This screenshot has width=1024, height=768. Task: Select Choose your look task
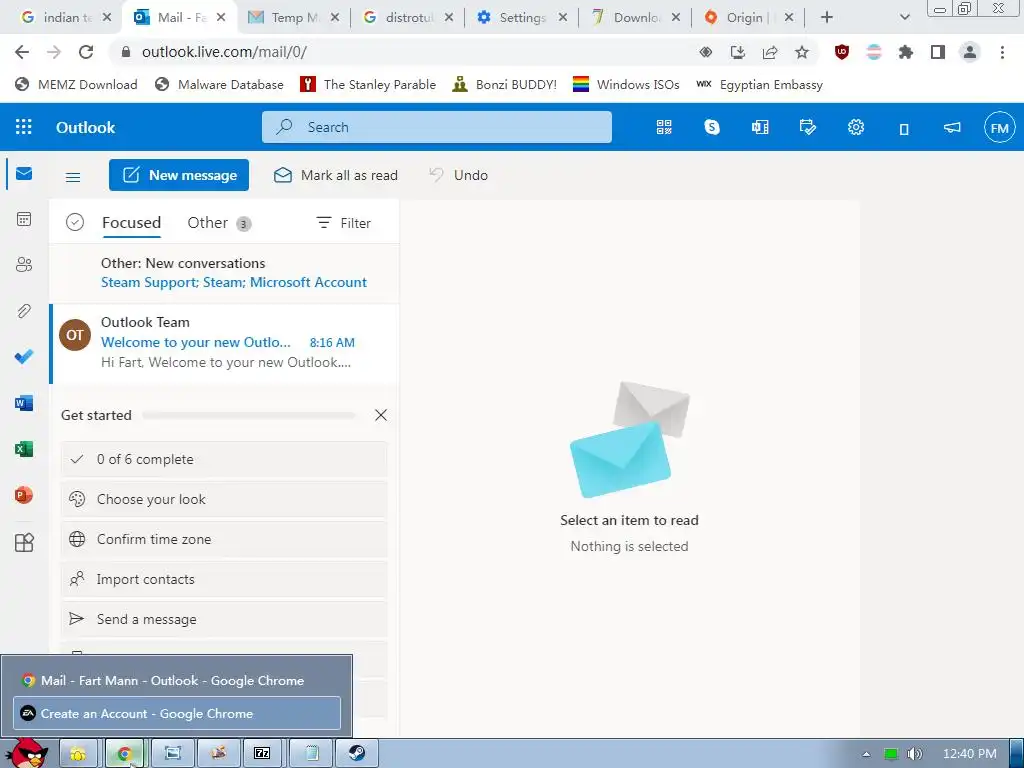coord(224,500)
